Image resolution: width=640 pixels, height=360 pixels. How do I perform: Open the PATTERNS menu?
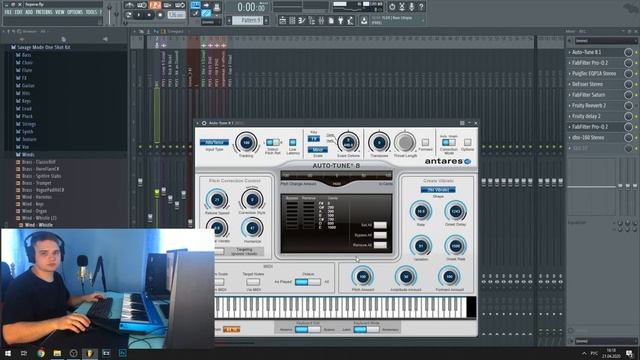coord(44,12)
